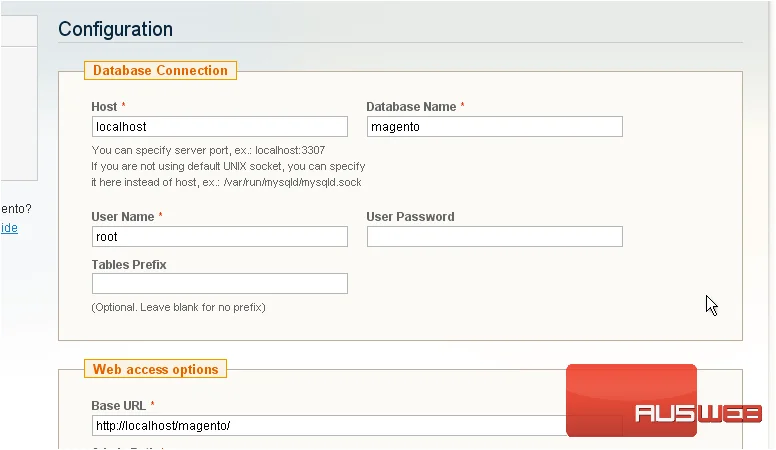This screenshot has height=450, width=776.
Task: Click the User Name field containing root
Action: pos(220,237)
